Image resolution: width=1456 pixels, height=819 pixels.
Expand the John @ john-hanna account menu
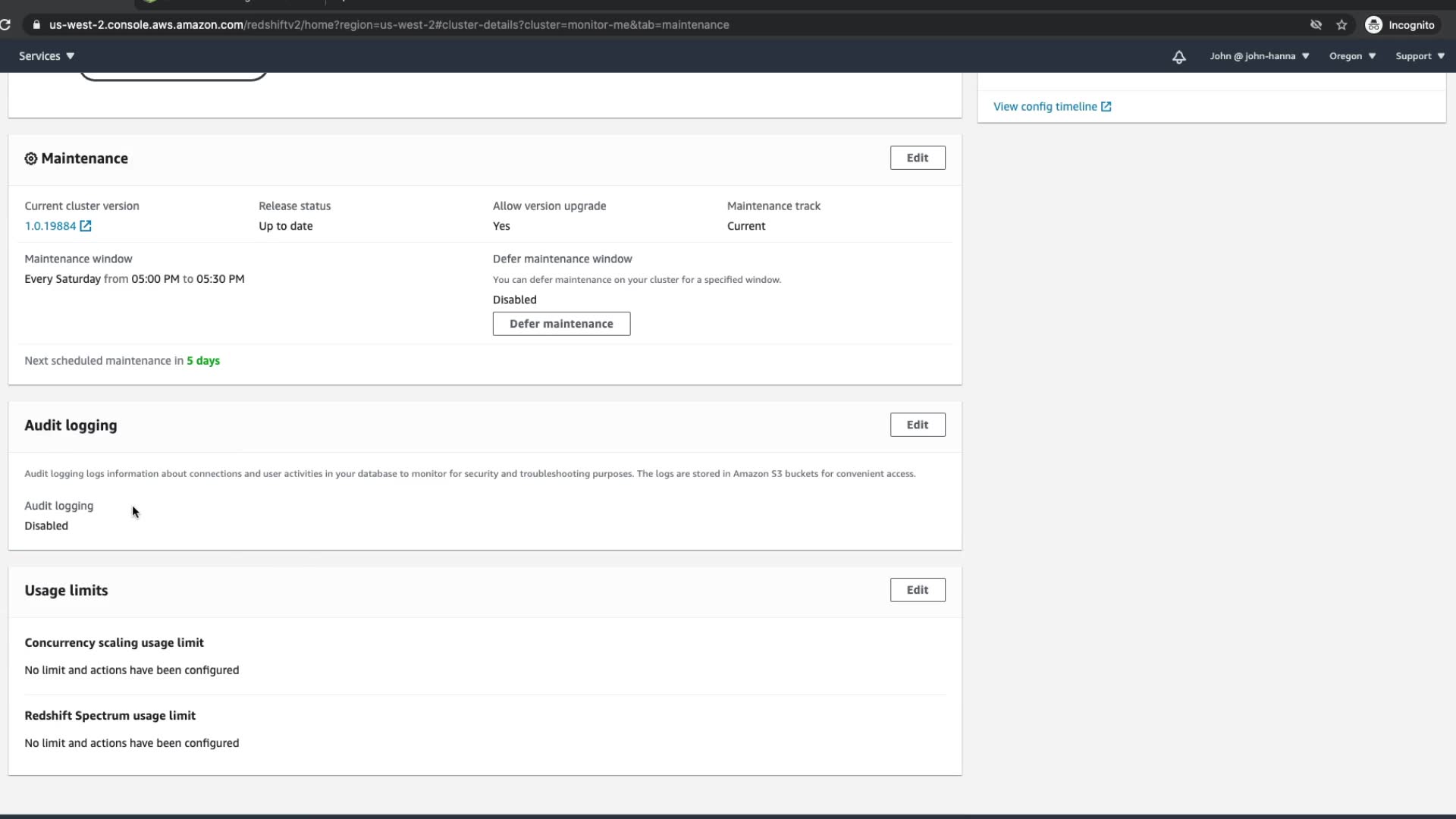(x=1259, y=56)
